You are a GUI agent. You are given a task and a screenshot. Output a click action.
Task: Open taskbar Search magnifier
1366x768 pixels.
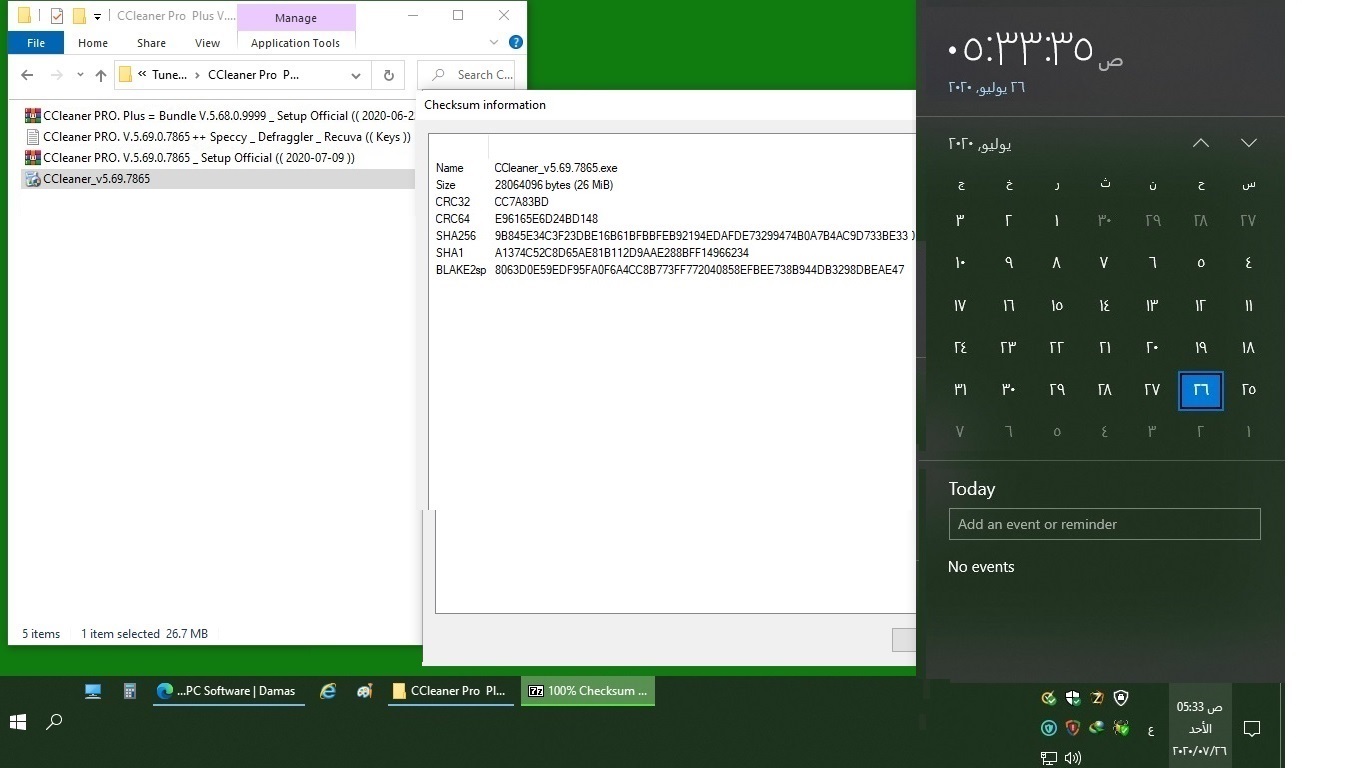point(55,722)
